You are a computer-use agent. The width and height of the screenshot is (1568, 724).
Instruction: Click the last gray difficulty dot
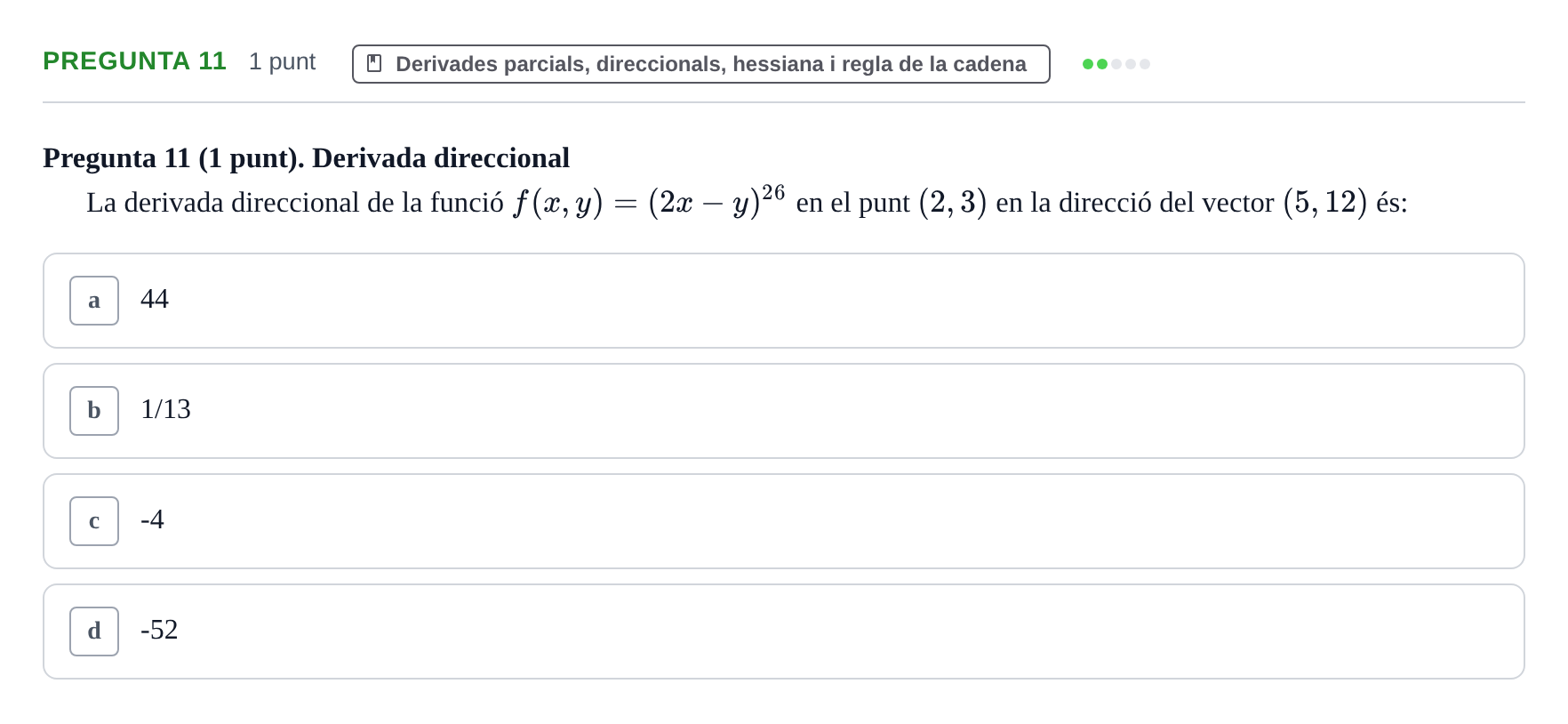(1145, 64)
